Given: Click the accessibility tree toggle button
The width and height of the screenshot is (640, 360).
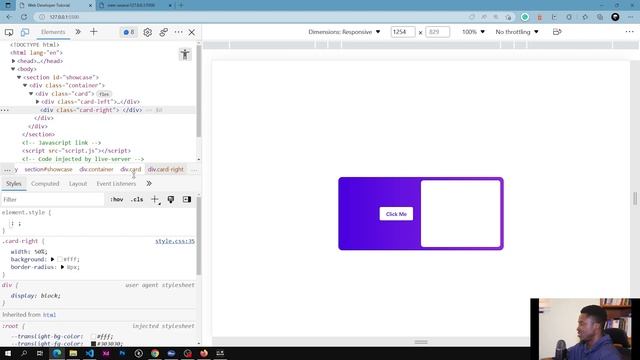Looking at the screenshot, I should pyautogui.click(x=185, y=54).
